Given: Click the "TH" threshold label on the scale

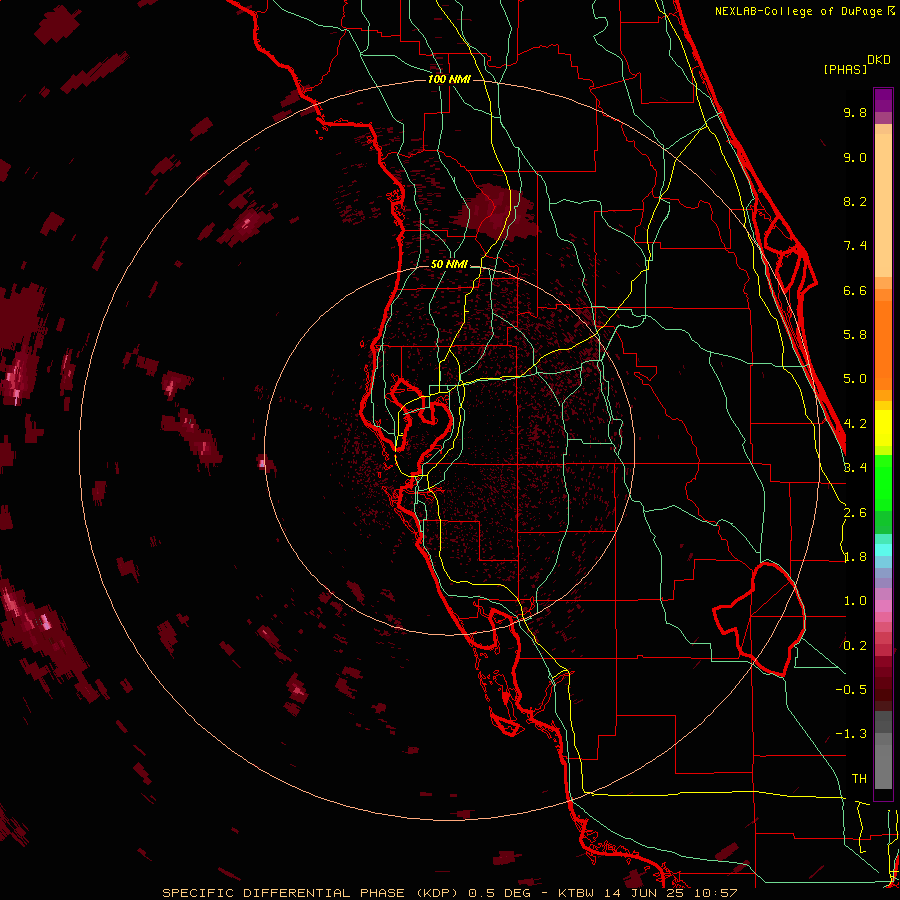Looking at the screenshot, I should pos(859,779).
